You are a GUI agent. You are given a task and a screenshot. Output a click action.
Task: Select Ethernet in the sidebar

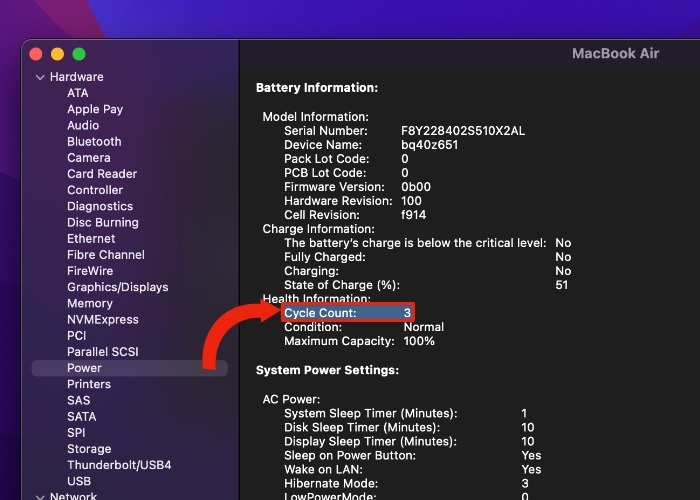click(91, 239)
